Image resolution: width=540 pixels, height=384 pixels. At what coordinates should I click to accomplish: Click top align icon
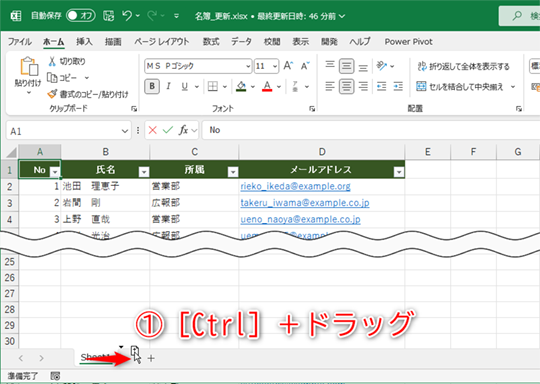click(330, 65)
